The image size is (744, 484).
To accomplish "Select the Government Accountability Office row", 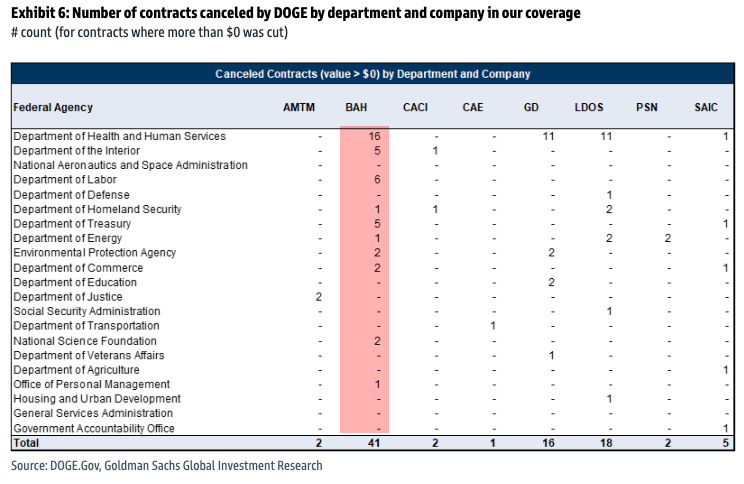I will [x=372, y=428].
